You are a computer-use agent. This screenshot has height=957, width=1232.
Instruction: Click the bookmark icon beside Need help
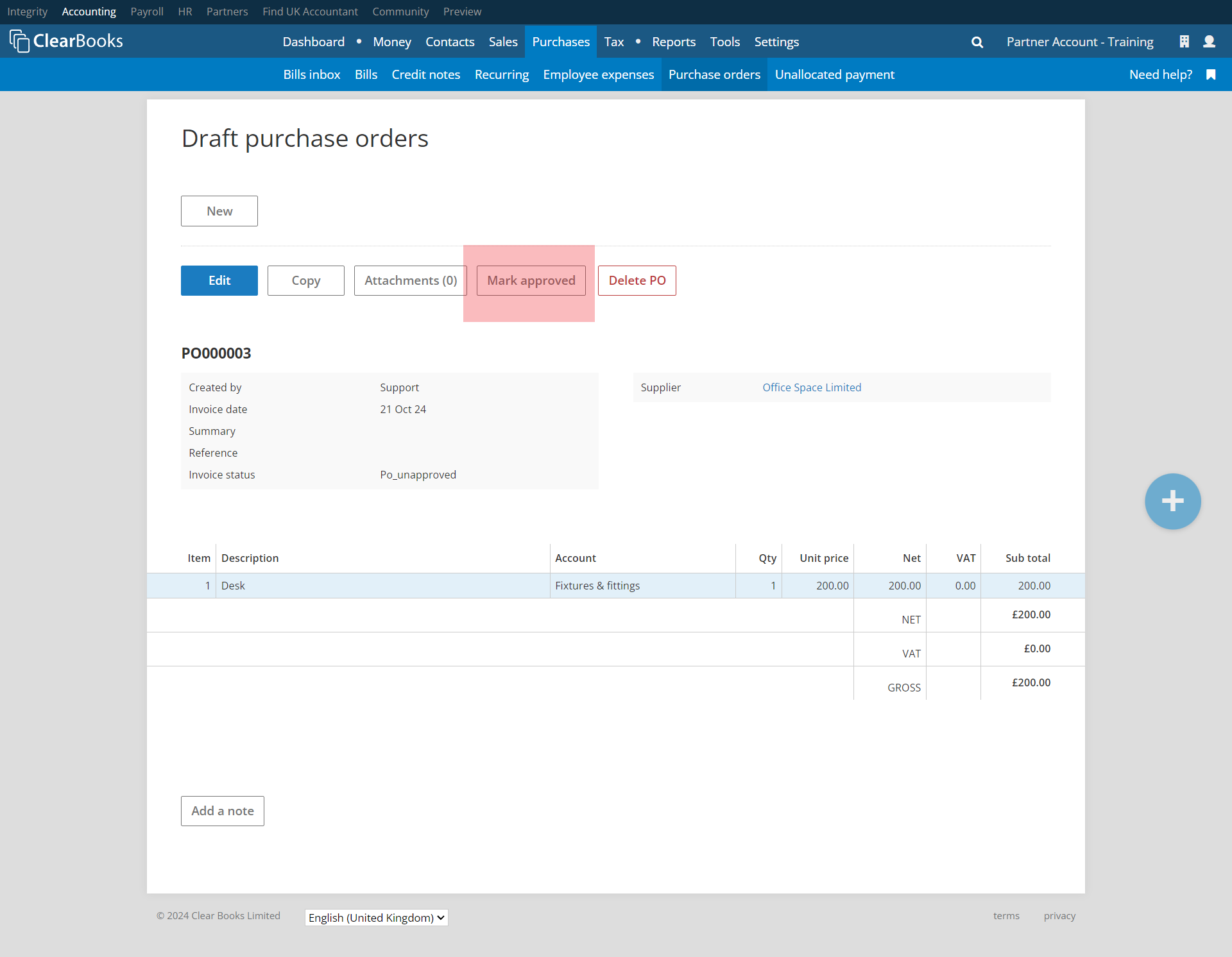point(1211,74)
